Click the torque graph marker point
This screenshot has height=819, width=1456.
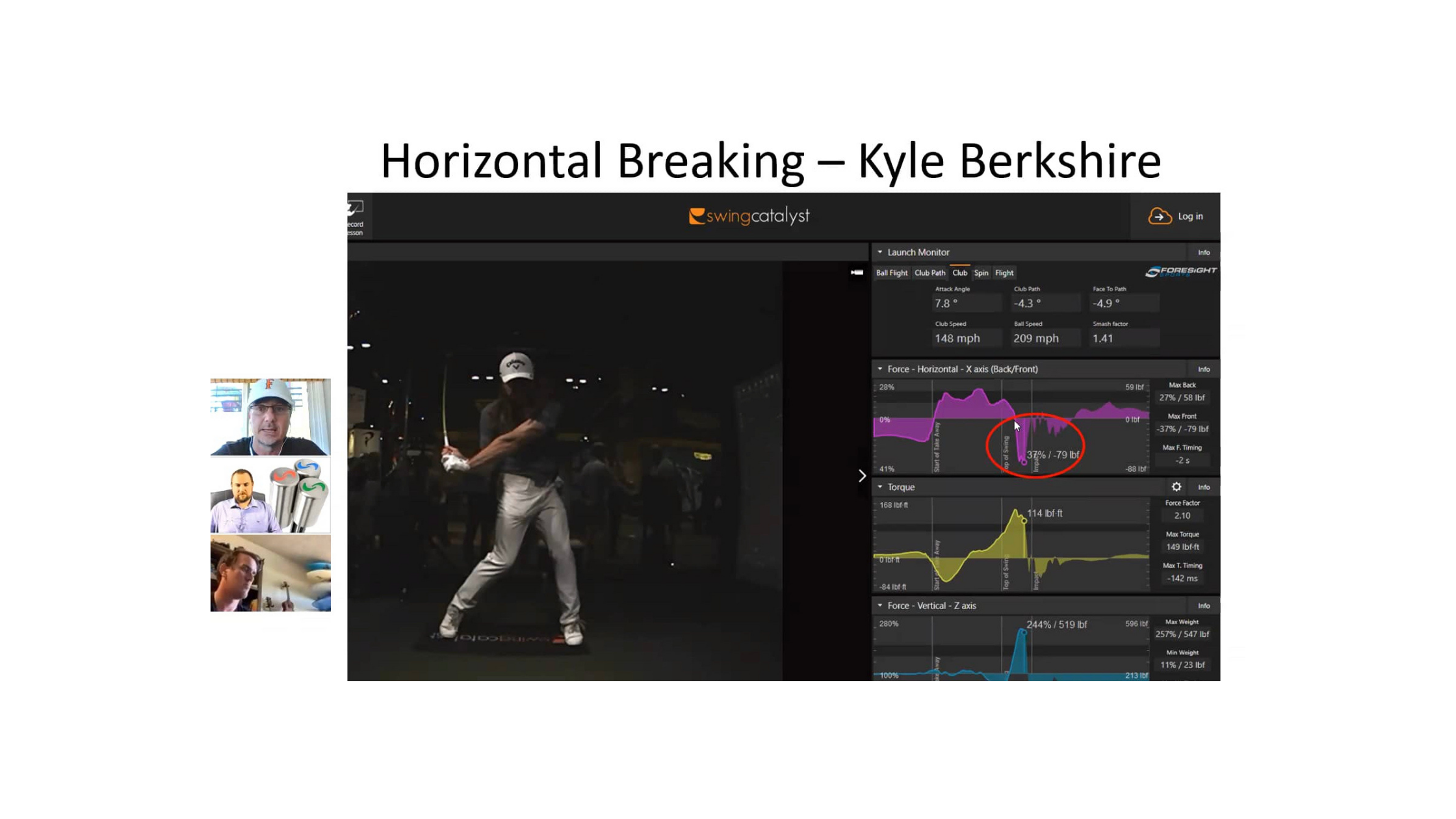pyautogui.click(x=1024, y=521)
